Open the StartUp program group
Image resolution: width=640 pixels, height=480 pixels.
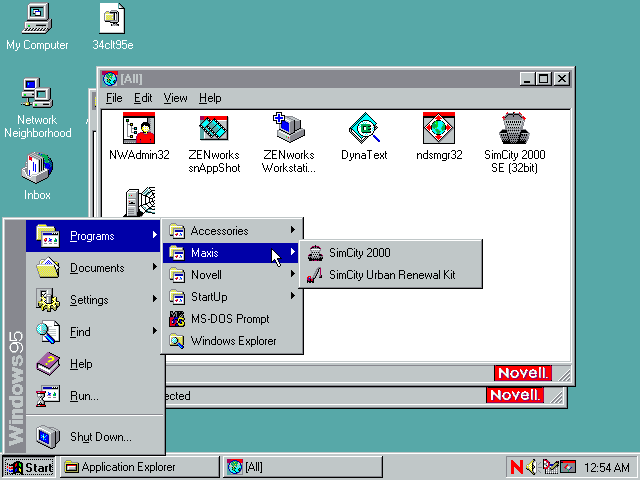point(232,297)
